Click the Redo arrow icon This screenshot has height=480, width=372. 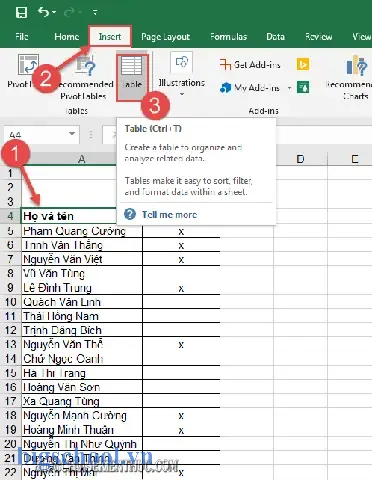tap(70, 13)
